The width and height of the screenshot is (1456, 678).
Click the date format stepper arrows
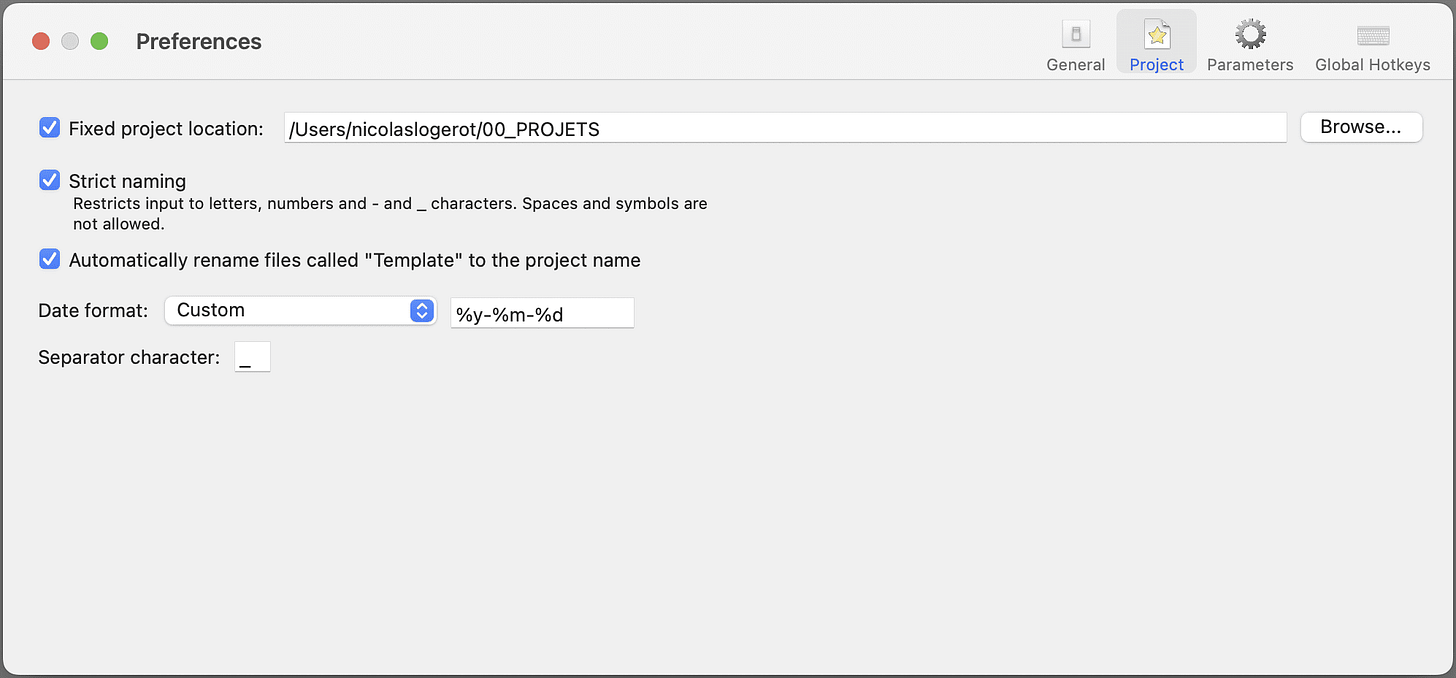(421, 310)
